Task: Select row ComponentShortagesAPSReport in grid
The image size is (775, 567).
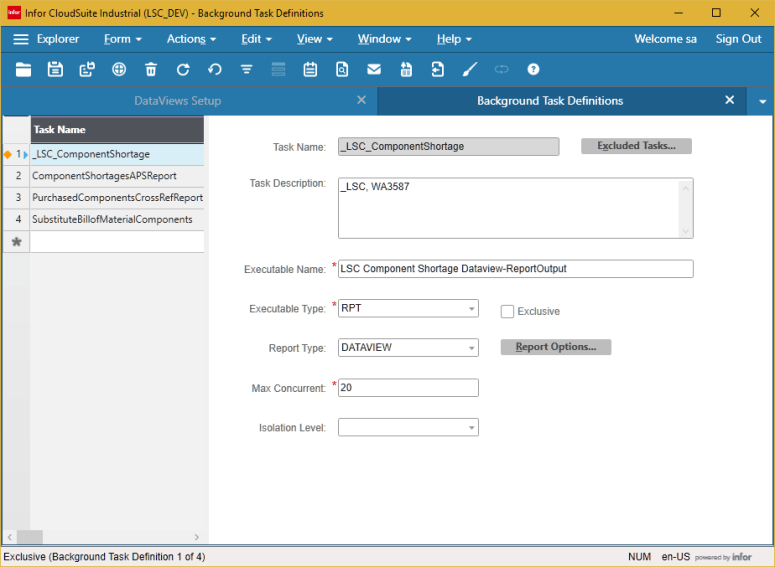Action: [x=117, y=176]
